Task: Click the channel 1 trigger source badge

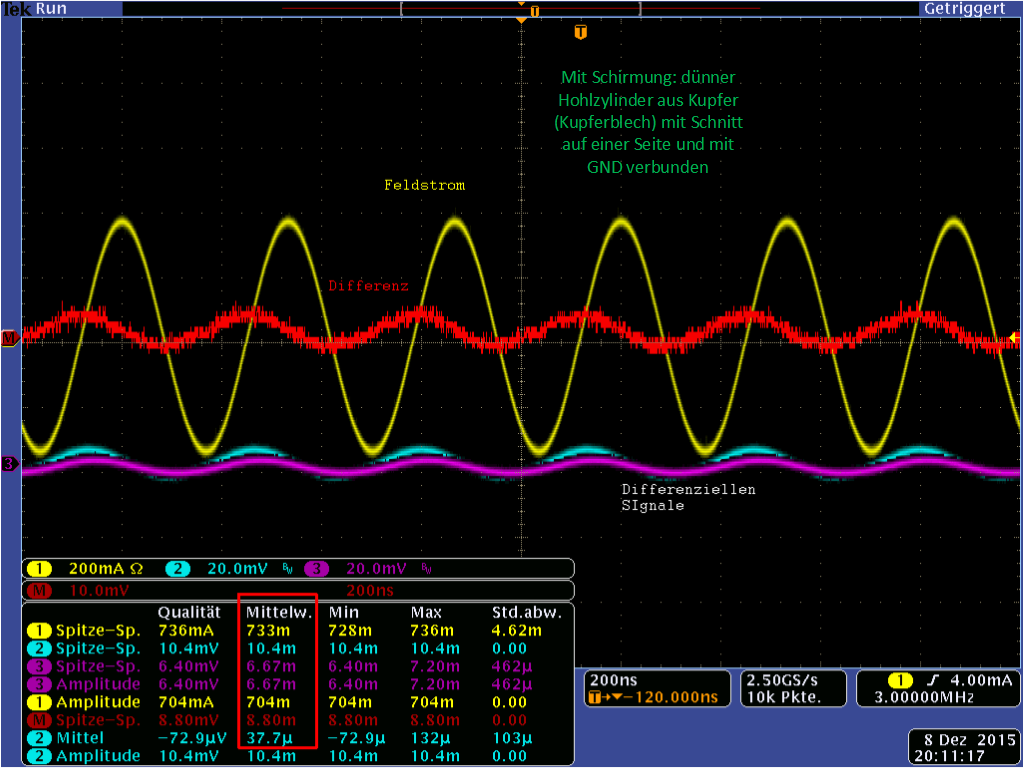Action: [900, 680]
